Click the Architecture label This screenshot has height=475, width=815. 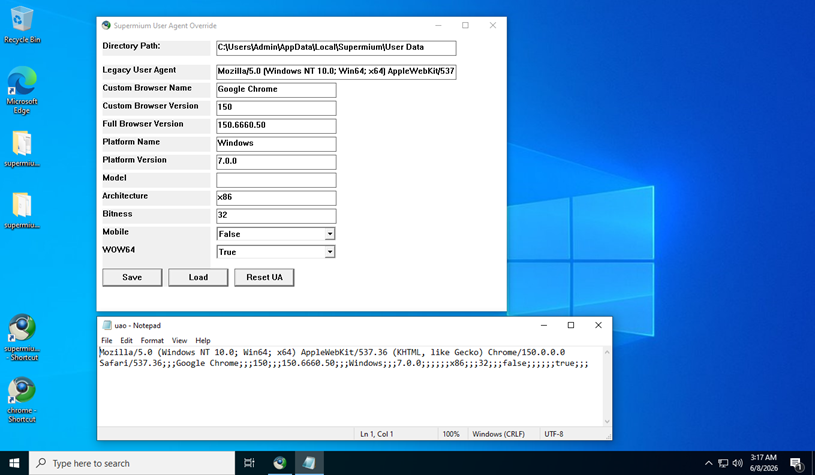coord(125,195)
